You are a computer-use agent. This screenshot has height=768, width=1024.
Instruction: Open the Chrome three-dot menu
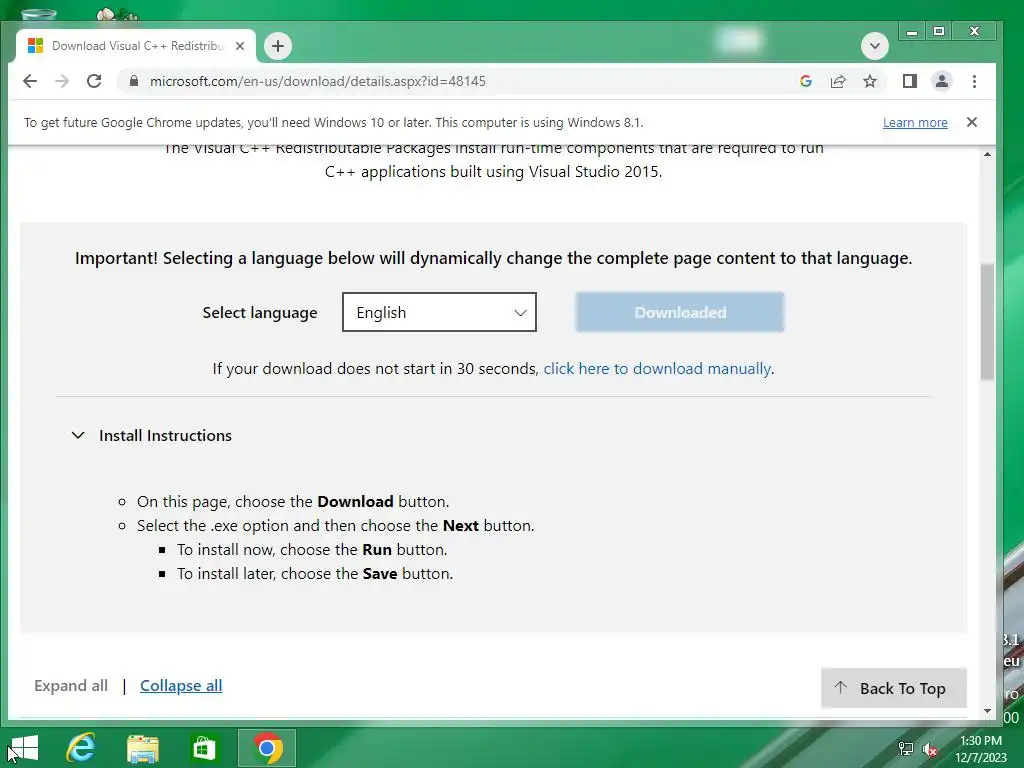click(x=974, y=81)
